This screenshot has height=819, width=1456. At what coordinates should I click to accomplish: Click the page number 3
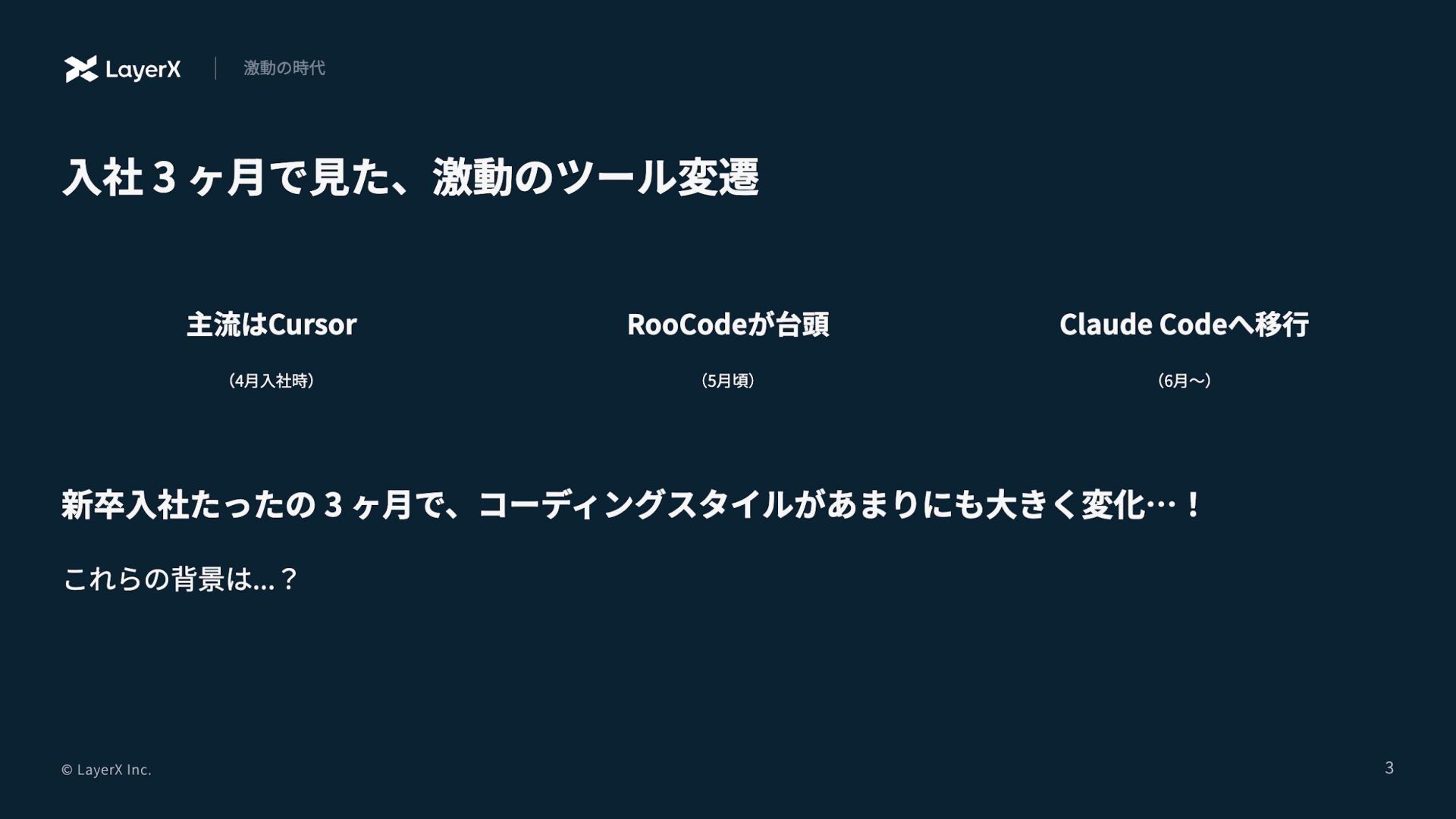[1389, 768]
